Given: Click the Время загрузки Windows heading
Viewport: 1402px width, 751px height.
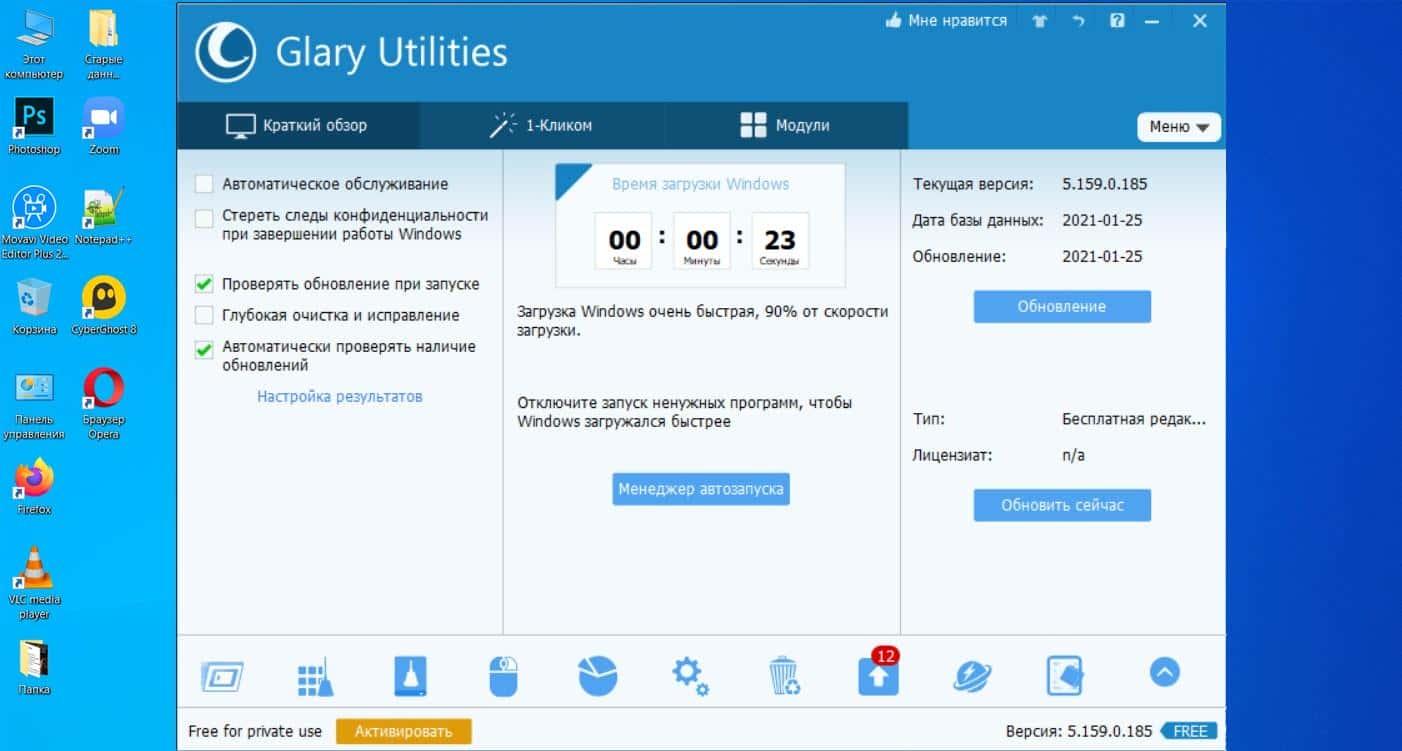Looking at the screenshot, I should [700, 184].
